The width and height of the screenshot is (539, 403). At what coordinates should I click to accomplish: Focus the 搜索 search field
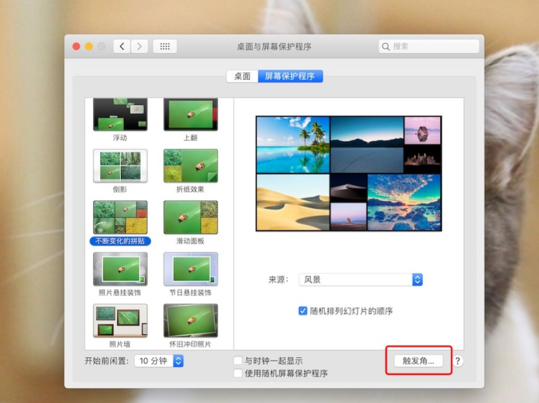pos(429,46)
